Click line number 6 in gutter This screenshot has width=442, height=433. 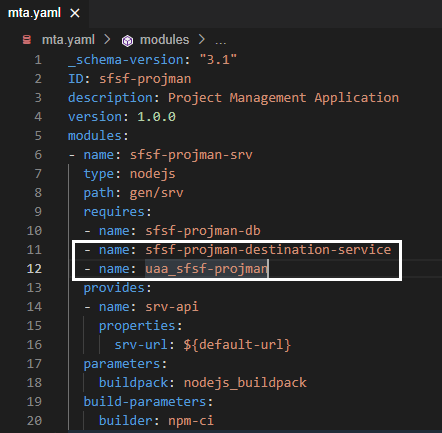pos(38,155)
